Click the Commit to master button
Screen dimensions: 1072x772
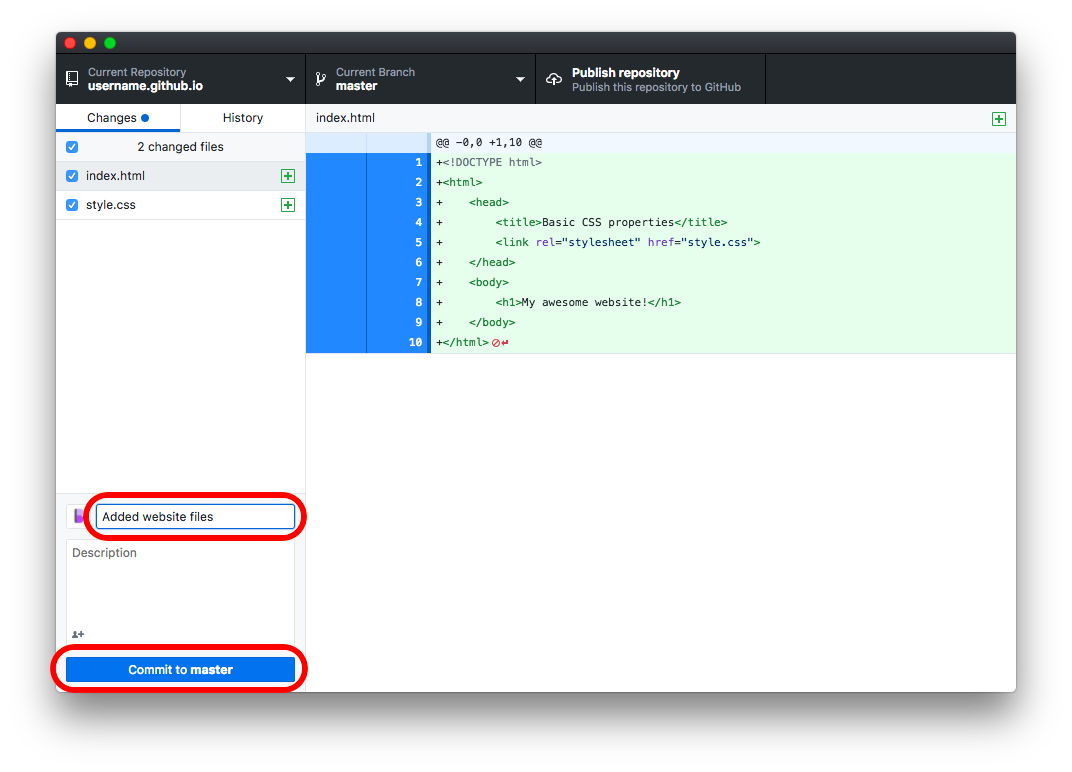click(x=180, y=669)
